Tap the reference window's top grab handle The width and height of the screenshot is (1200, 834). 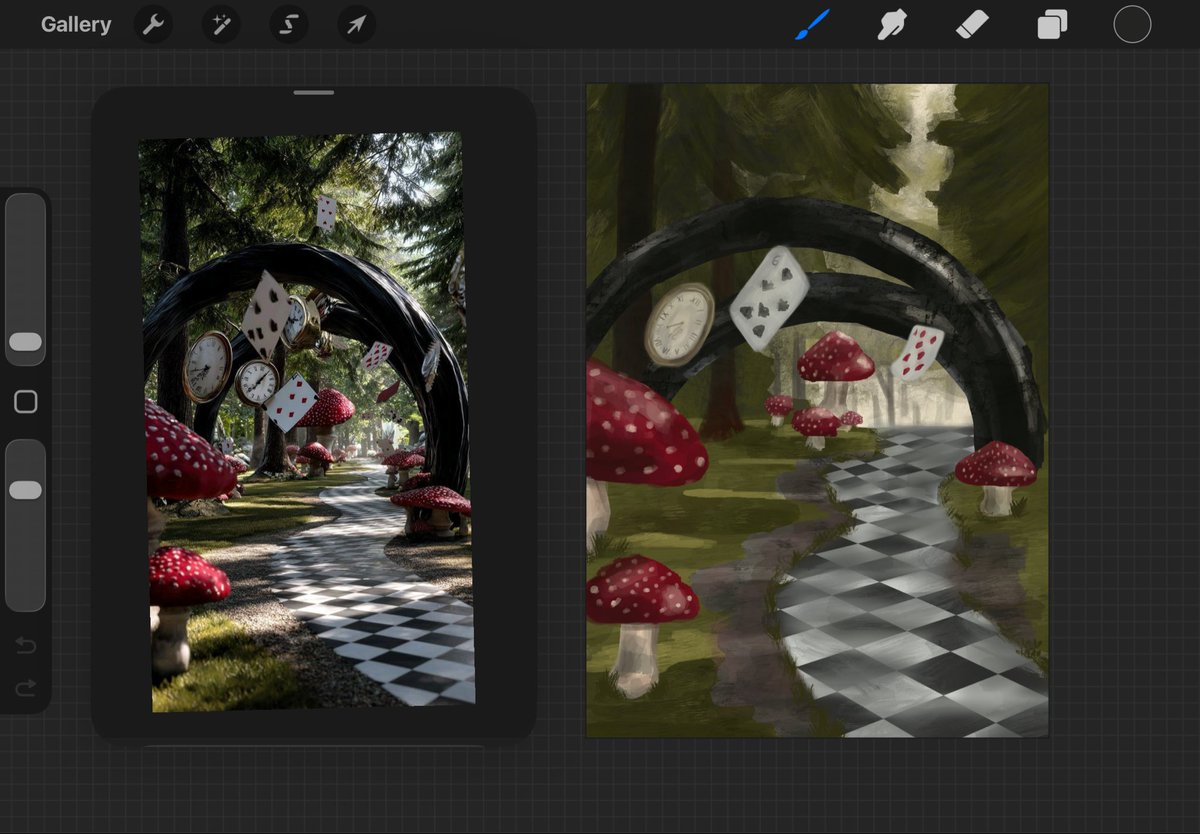pos(314,93)
